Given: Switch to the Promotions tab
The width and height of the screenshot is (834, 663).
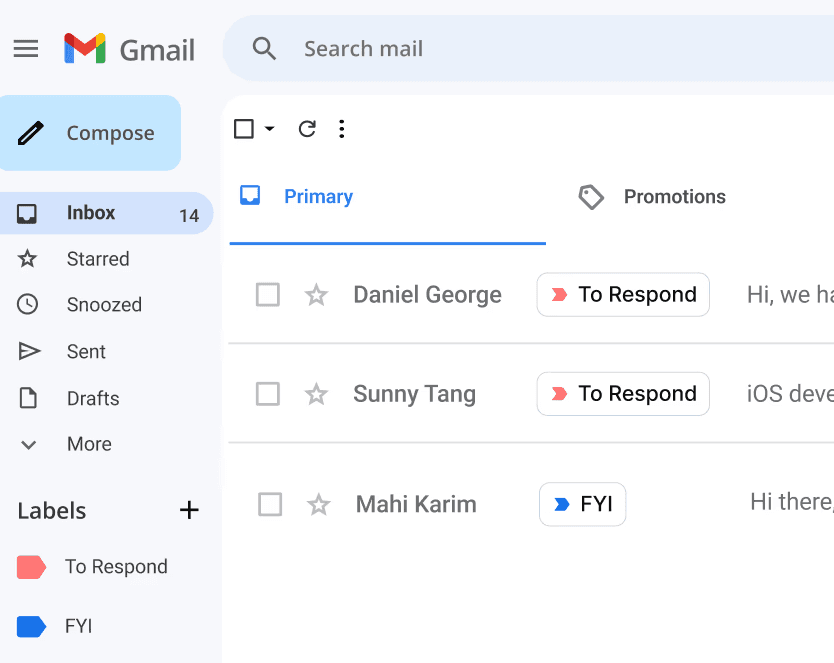Looking at the screenshot, I should click(652, 196).
